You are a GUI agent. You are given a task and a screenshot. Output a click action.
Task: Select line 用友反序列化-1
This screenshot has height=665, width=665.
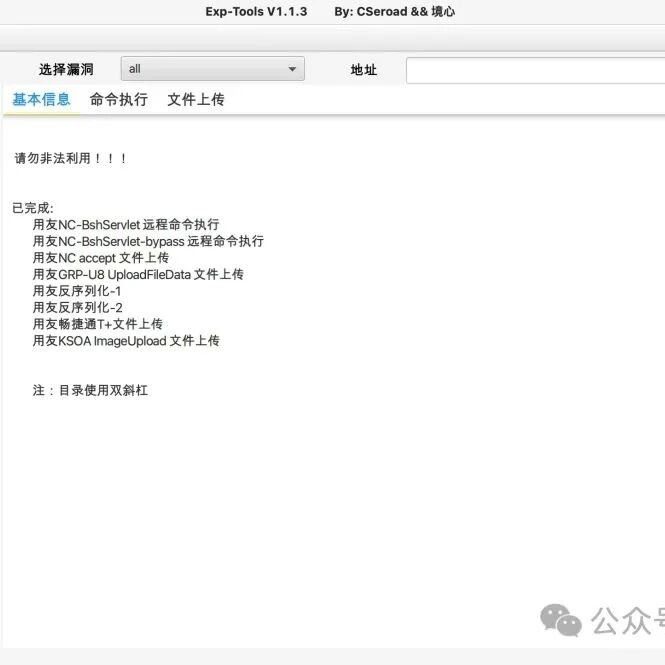click(x=77, y=291)
